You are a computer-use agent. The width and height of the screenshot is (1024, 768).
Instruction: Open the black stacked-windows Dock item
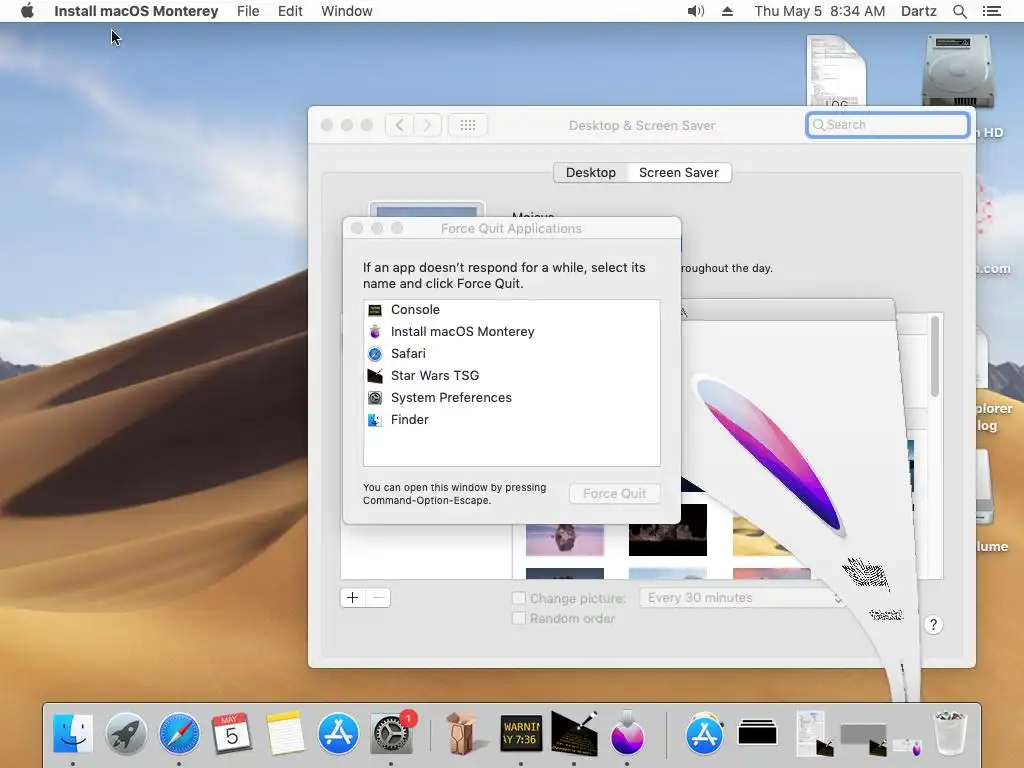(x=758, y=733)
